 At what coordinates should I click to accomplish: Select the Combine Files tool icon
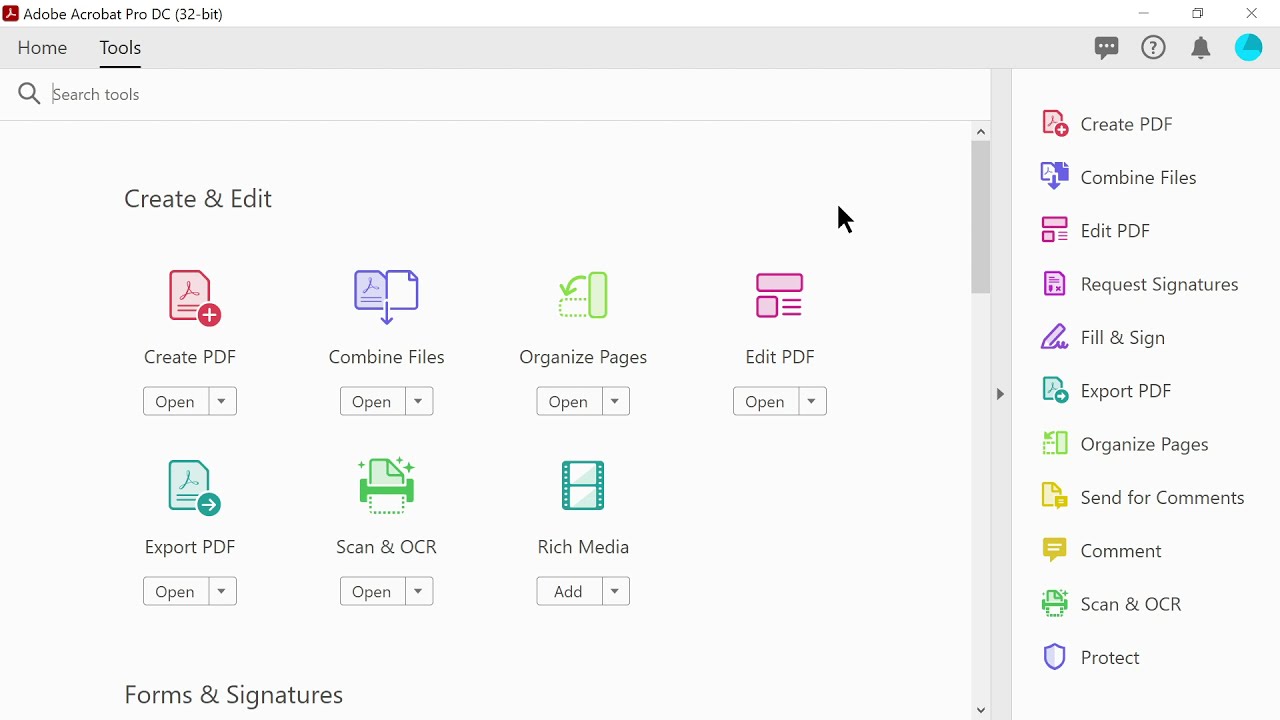[386, 296]
